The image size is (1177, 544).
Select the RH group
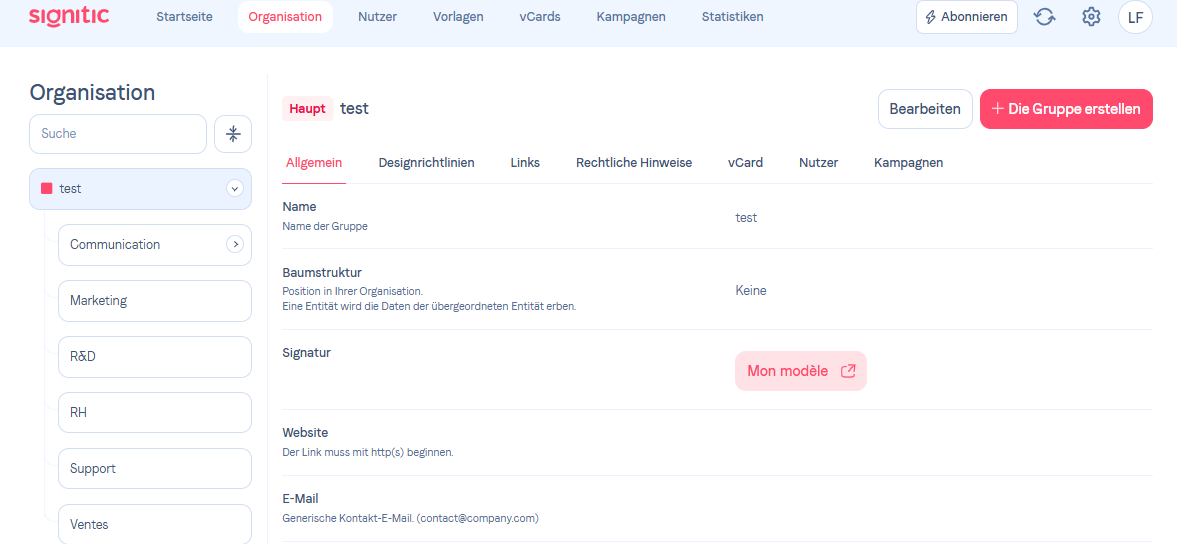click(155, 413)
